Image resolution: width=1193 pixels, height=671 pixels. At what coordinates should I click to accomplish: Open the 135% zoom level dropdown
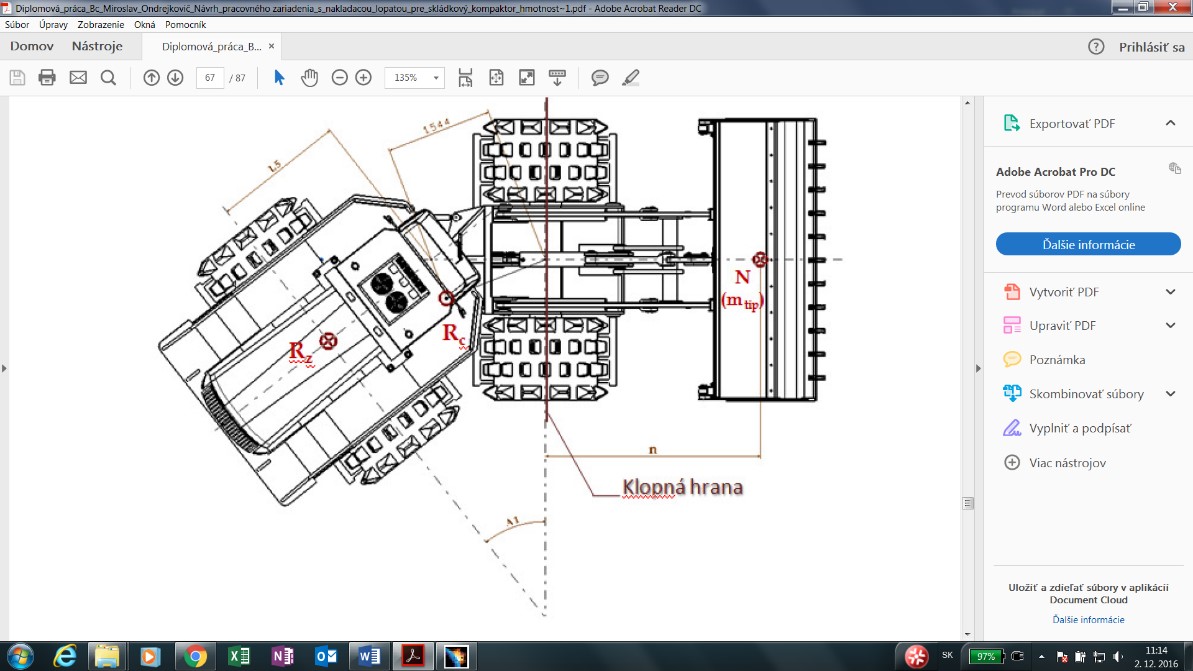[436, 78]
